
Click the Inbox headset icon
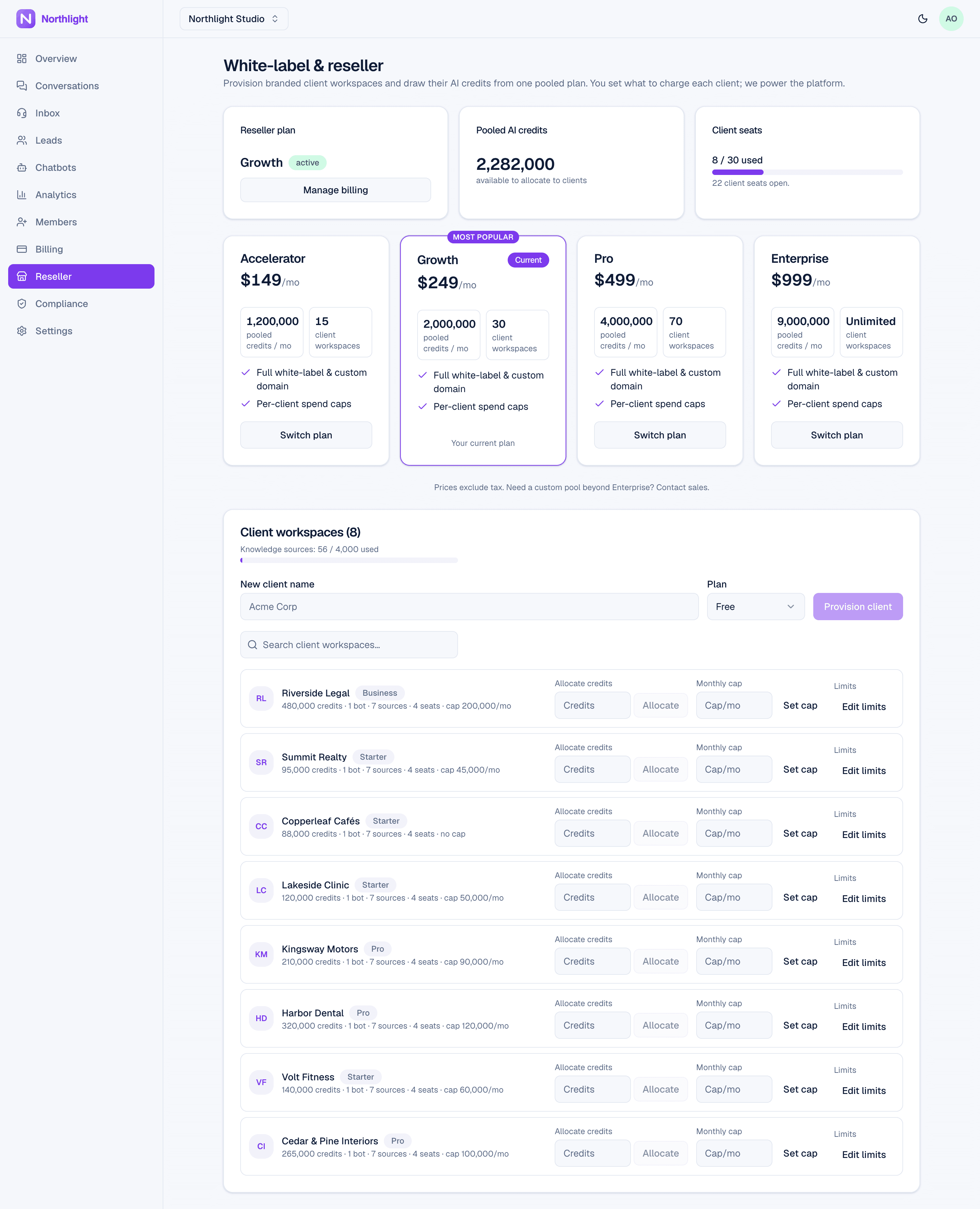coord(22,113)
